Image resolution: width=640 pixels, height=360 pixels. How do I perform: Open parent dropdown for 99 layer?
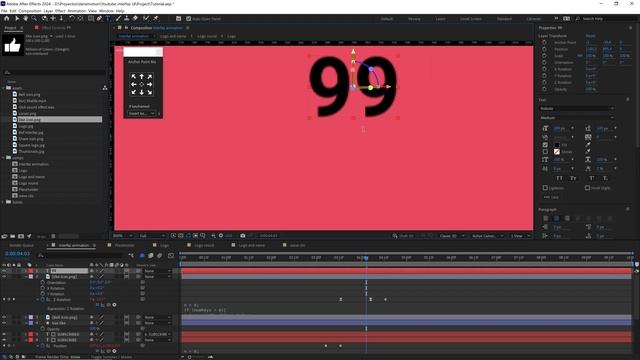point(158,271)
